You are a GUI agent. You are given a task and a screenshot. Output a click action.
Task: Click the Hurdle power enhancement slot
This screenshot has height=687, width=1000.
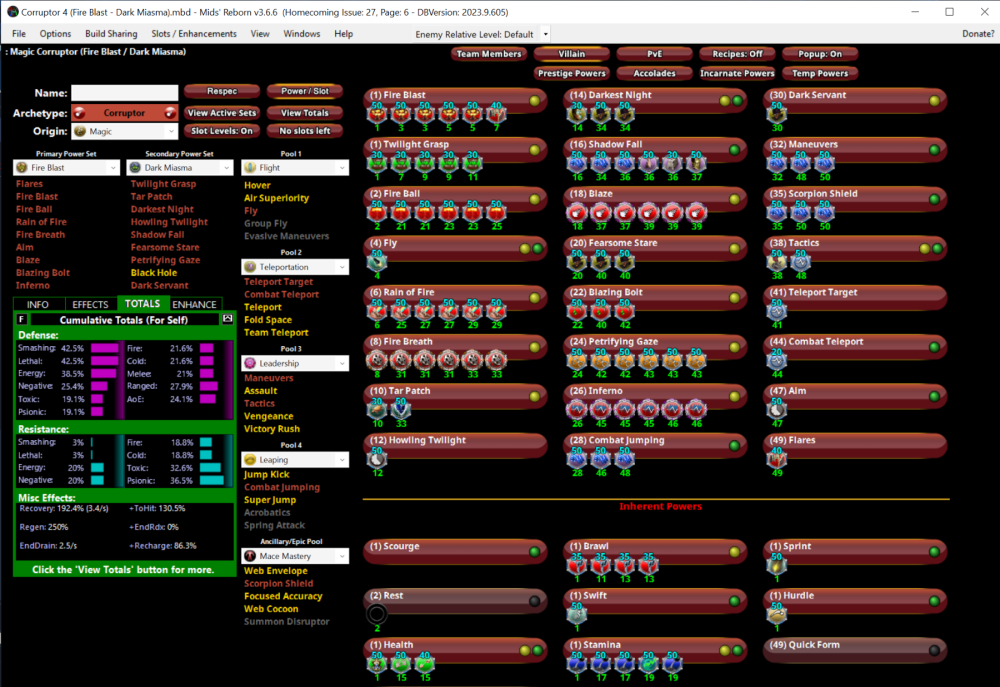point(777,614)
